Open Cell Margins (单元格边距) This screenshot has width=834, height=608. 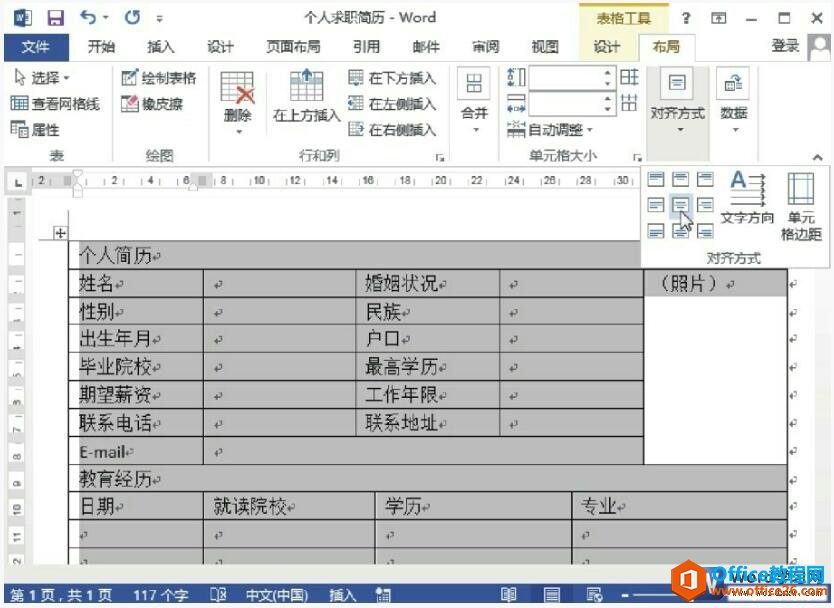801,206
